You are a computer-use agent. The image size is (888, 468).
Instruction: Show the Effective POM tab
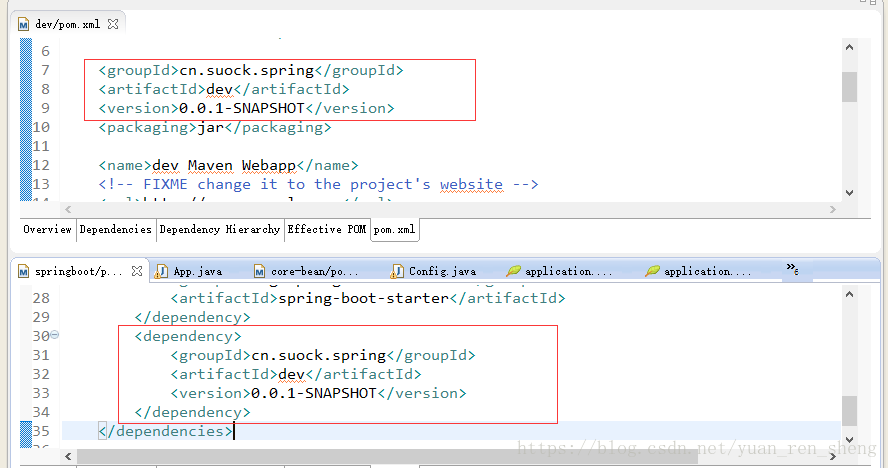[x=327, y=229]
